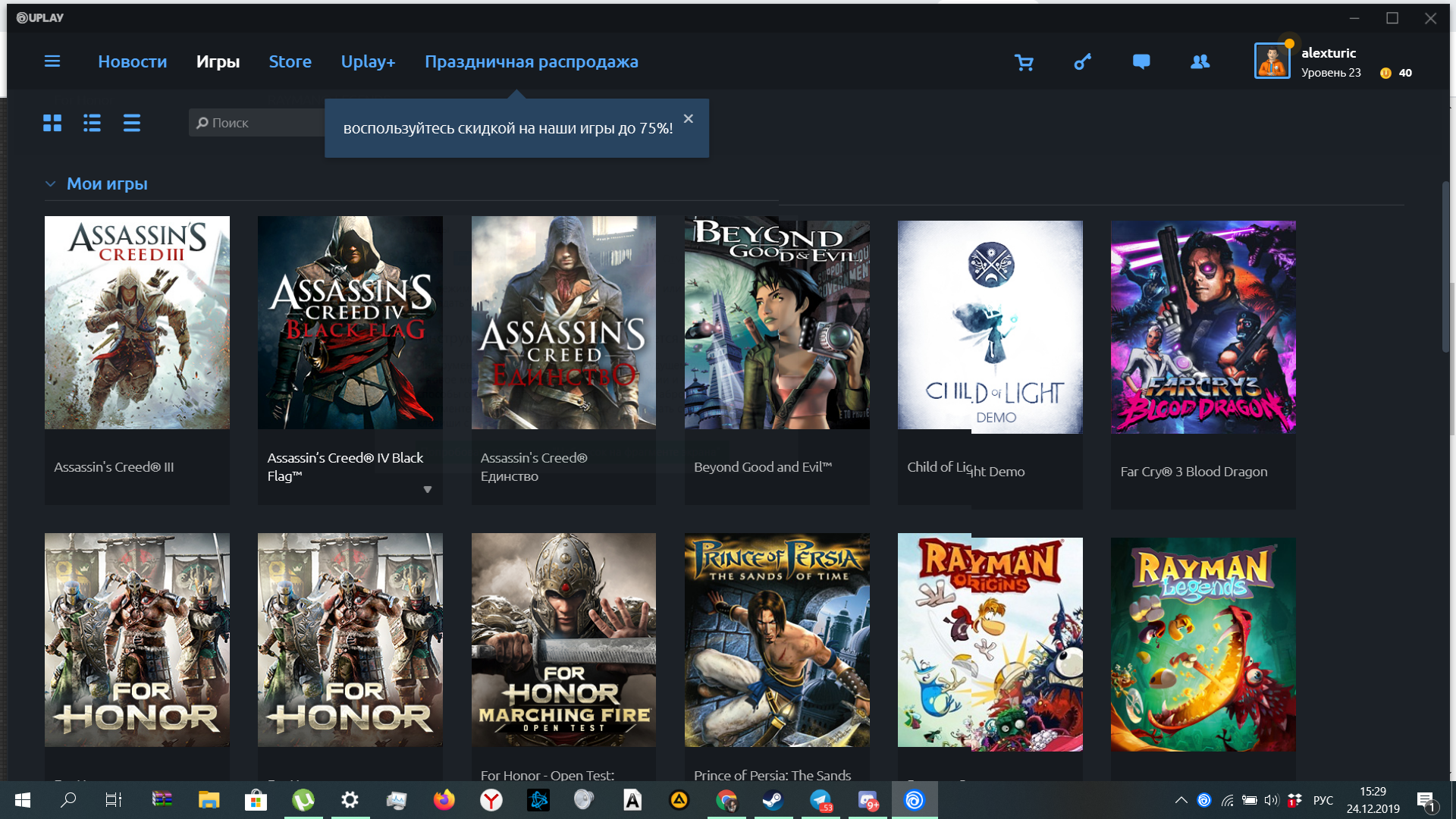
Task: Close the discount promo tooltip
Action: tap(688, 118)
